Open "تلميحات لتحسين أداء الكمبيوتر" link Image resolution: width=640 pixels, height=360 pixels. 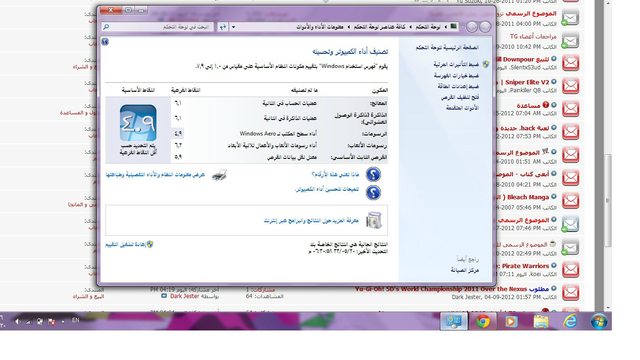(x=327, y=189)
